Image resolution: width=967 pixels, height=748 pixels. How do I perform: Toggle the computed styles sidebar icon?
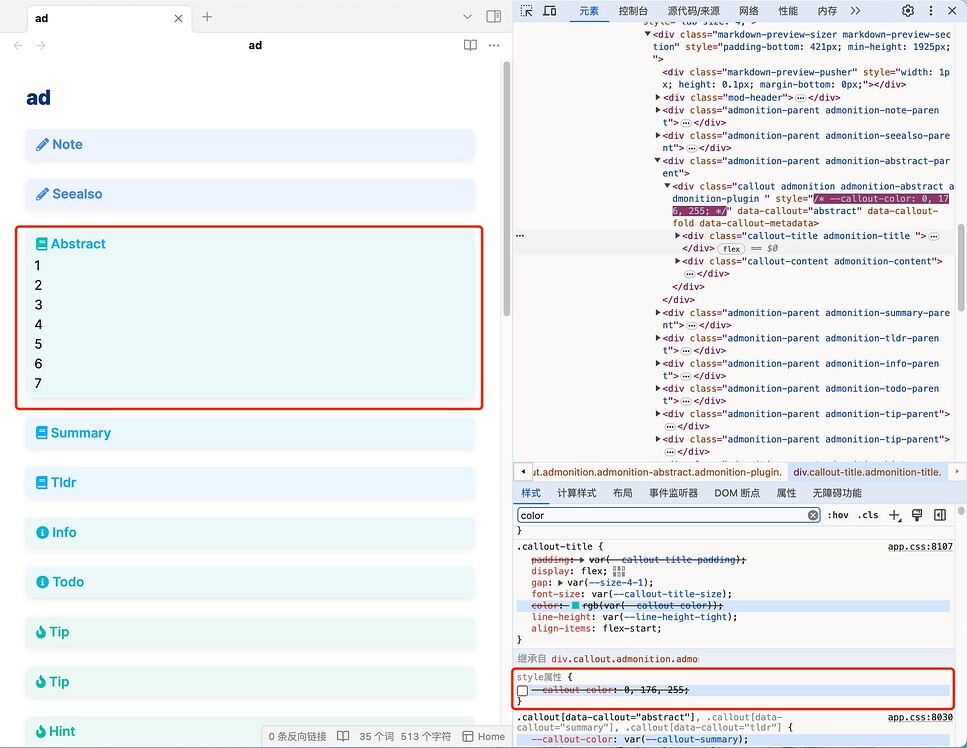[940, 515]
